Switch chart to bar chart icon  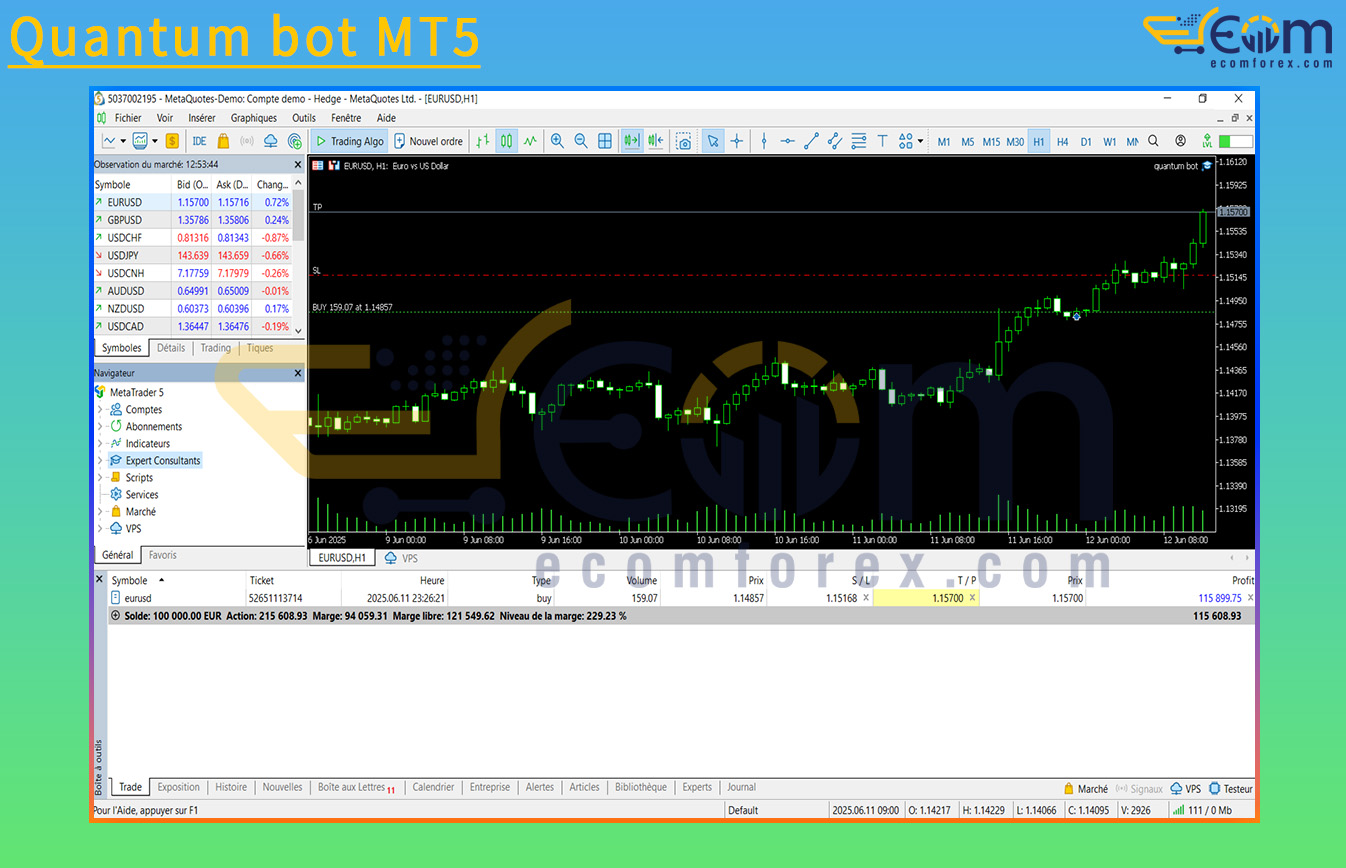[482, 141]
